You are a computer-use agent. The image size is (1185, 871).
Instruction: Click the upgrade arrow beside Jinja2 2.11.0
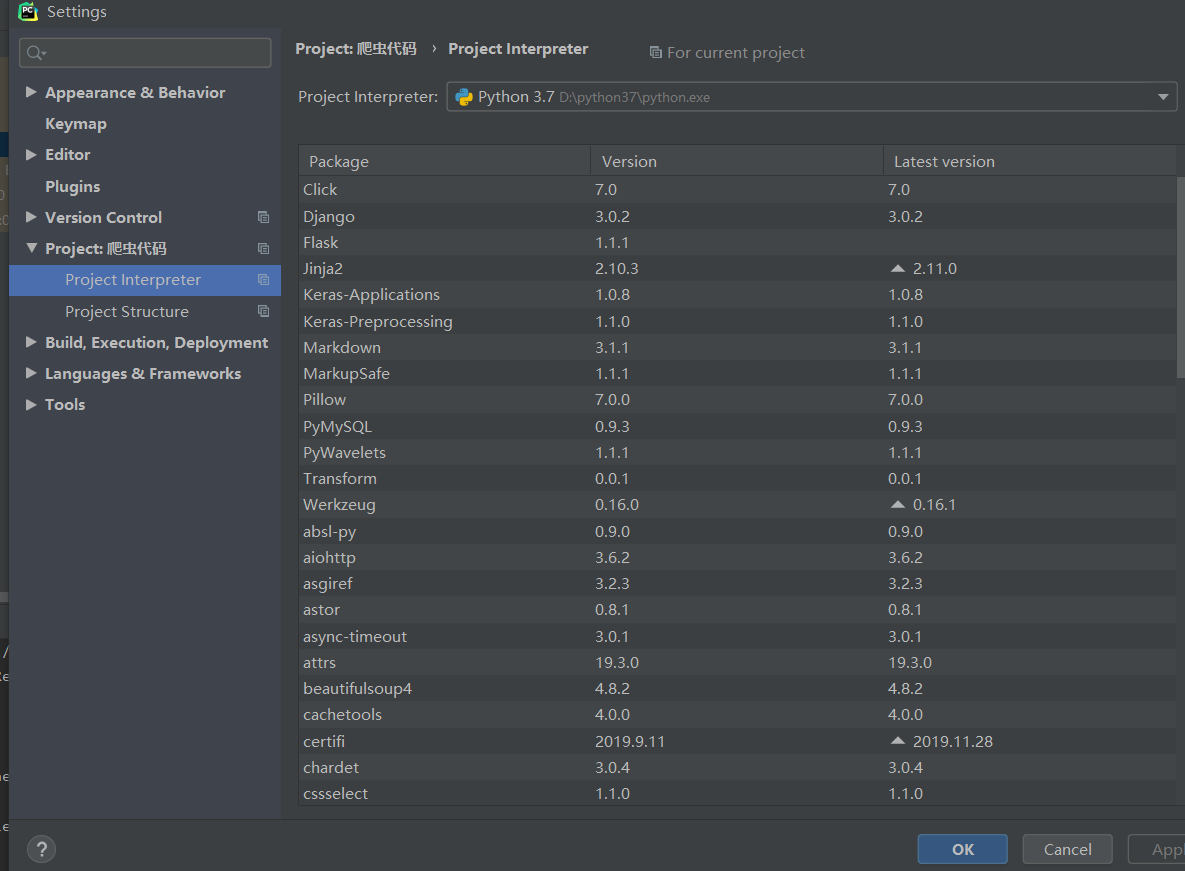pos(898,268)
